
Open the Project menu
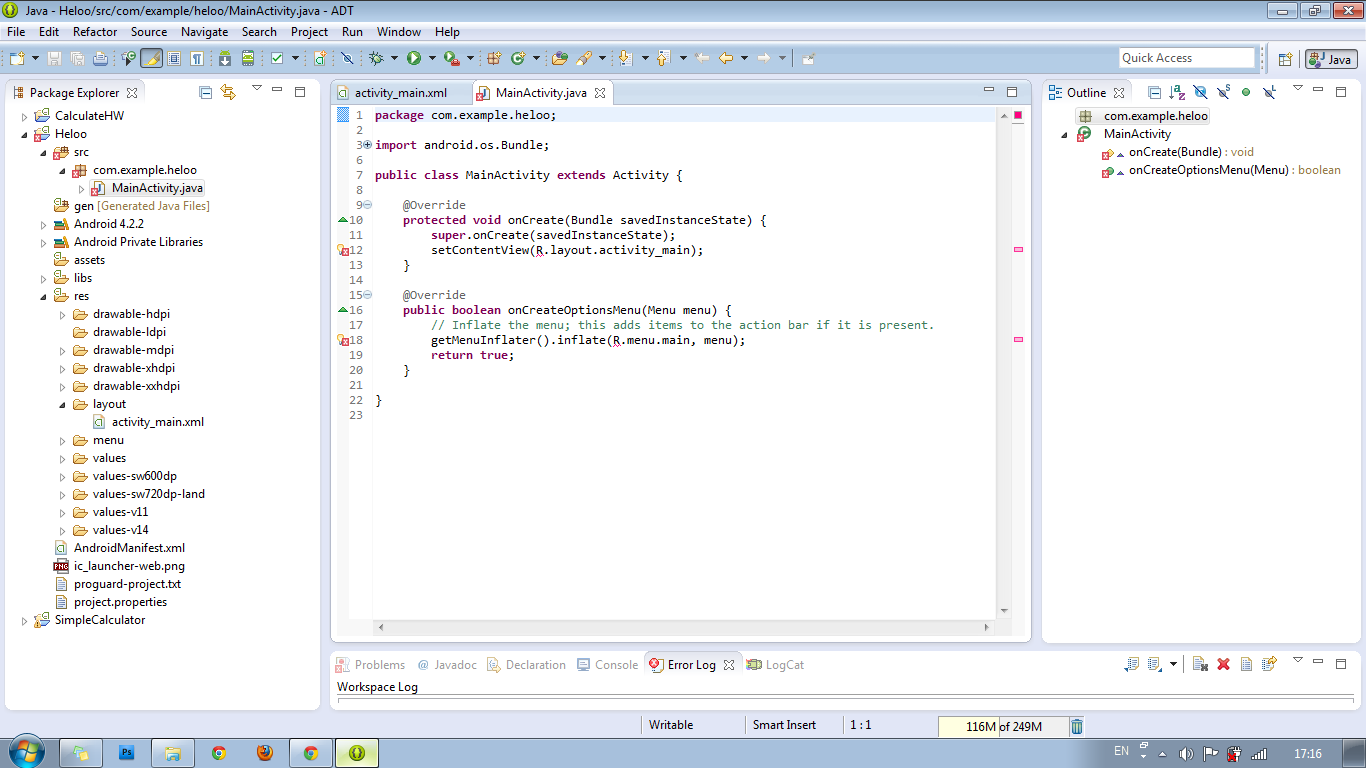(309, 32)
